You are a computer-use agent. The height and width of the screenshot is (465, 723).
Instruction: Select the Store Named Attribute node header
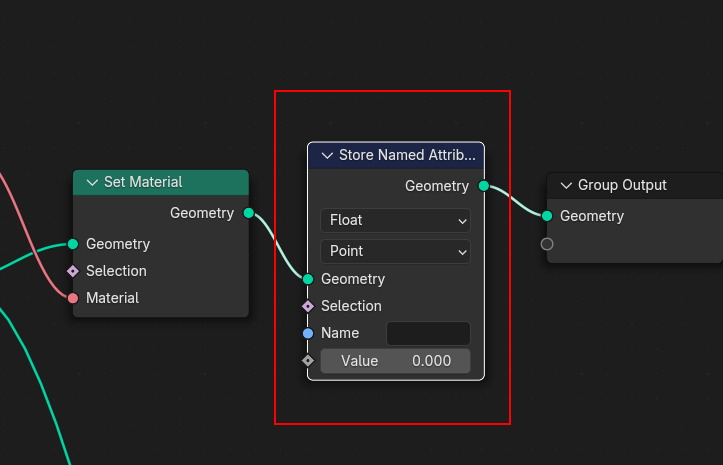tap(396, 155)
